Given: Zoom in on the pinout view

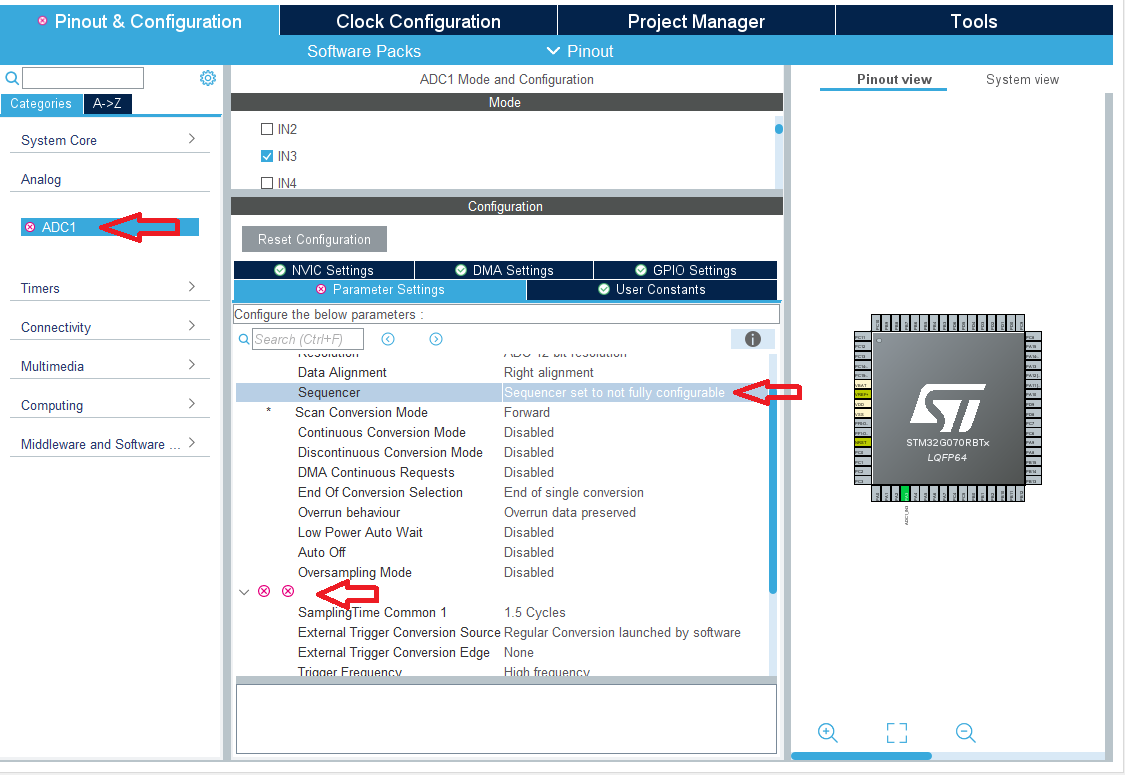Looking at the screenshot, I should [x=827, y=732].
